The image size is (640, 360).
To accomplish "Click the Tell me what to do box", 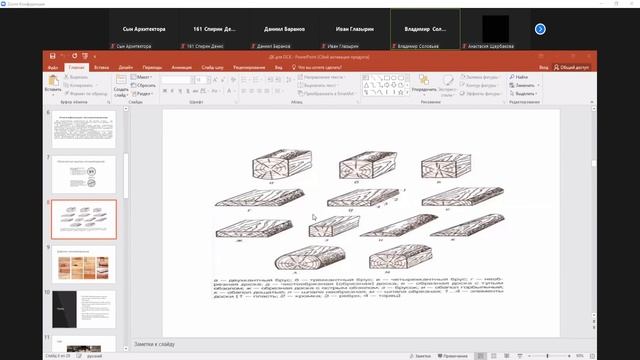I will coord(317,67).
